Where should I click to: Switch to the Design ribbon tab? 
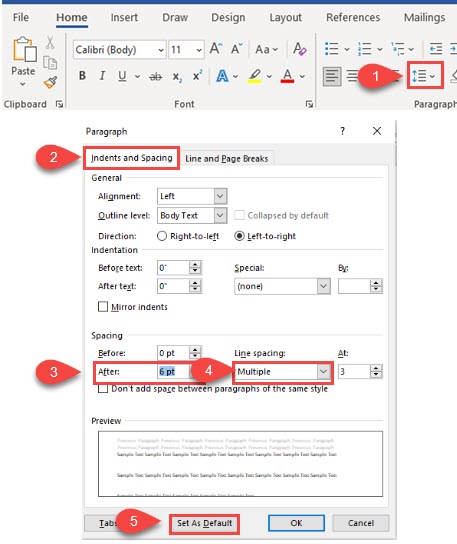click(x=228, y=17)
